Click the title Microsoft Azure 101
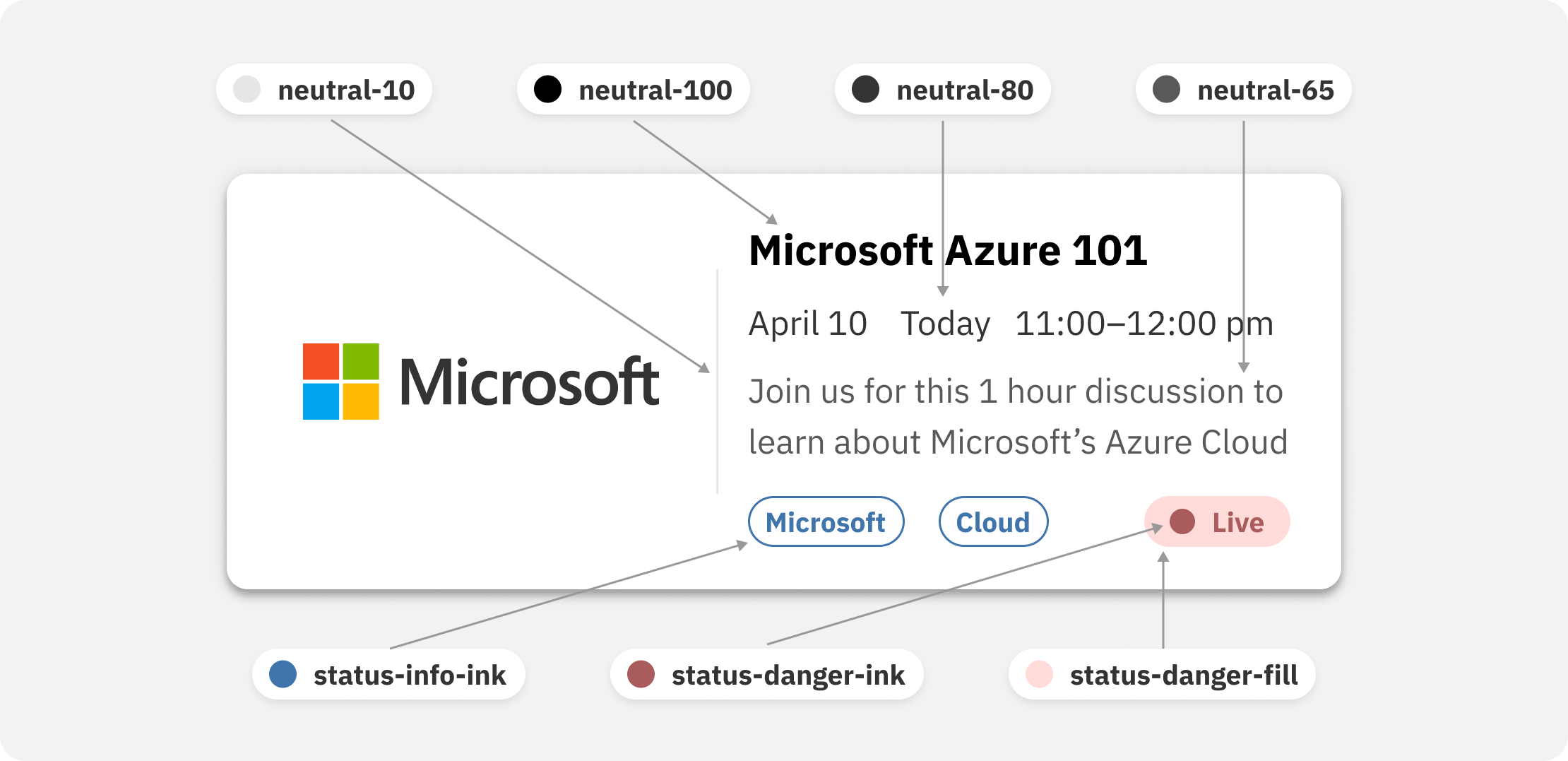The image size is (1568, 761). click(948, 251)
